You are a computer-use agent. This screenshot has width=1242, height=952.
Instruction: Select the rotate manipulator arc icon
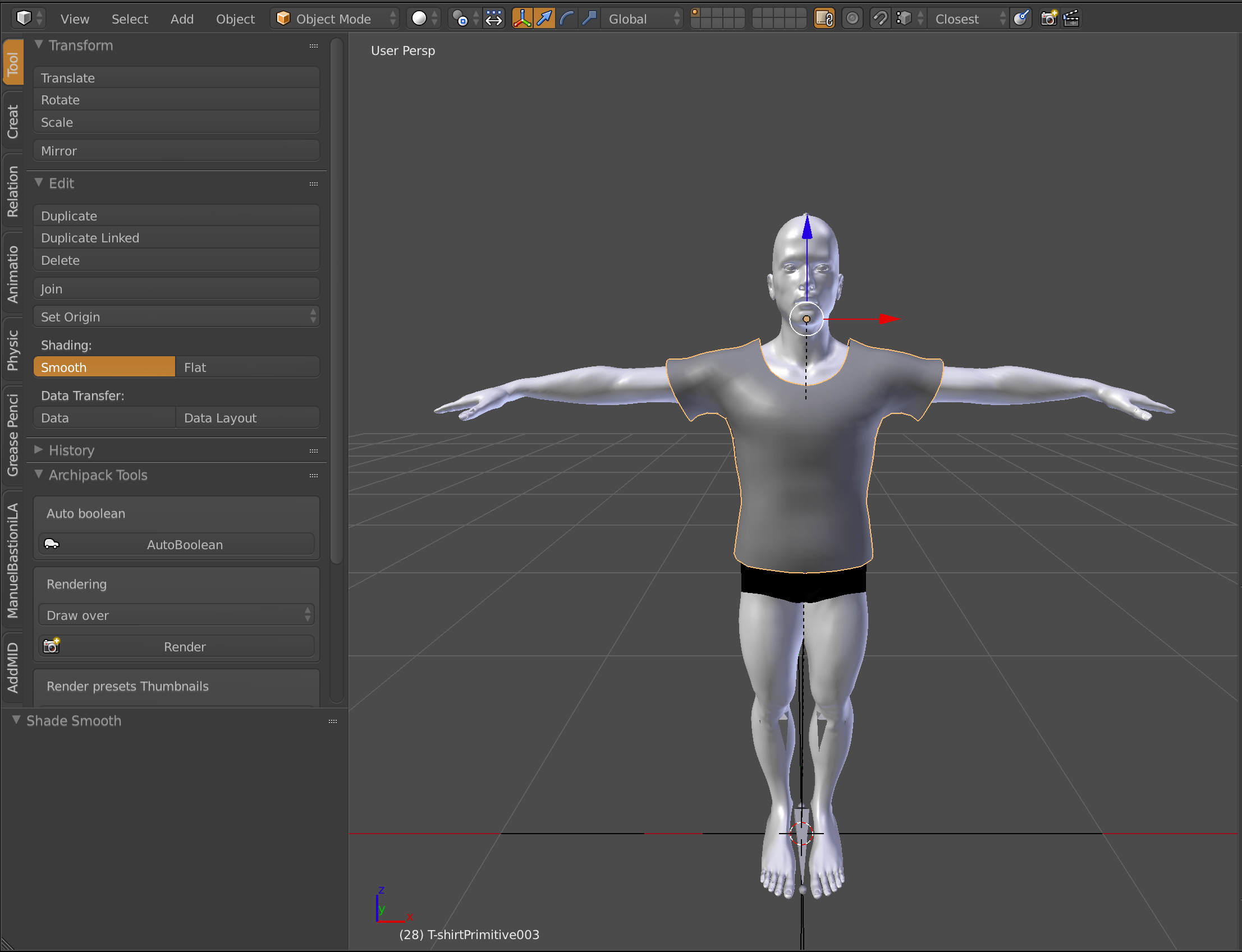(x=566, y=19)
